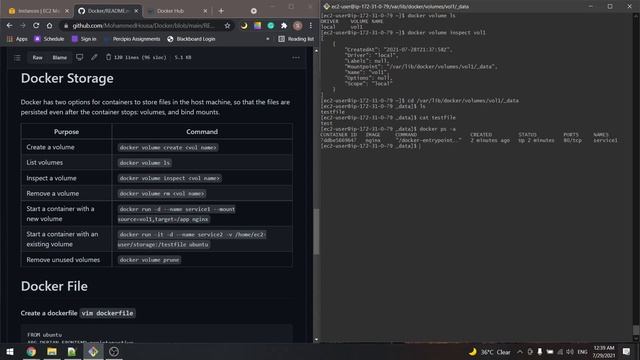
Task: Edit the README with pencil icon
Action: [94, 57]
